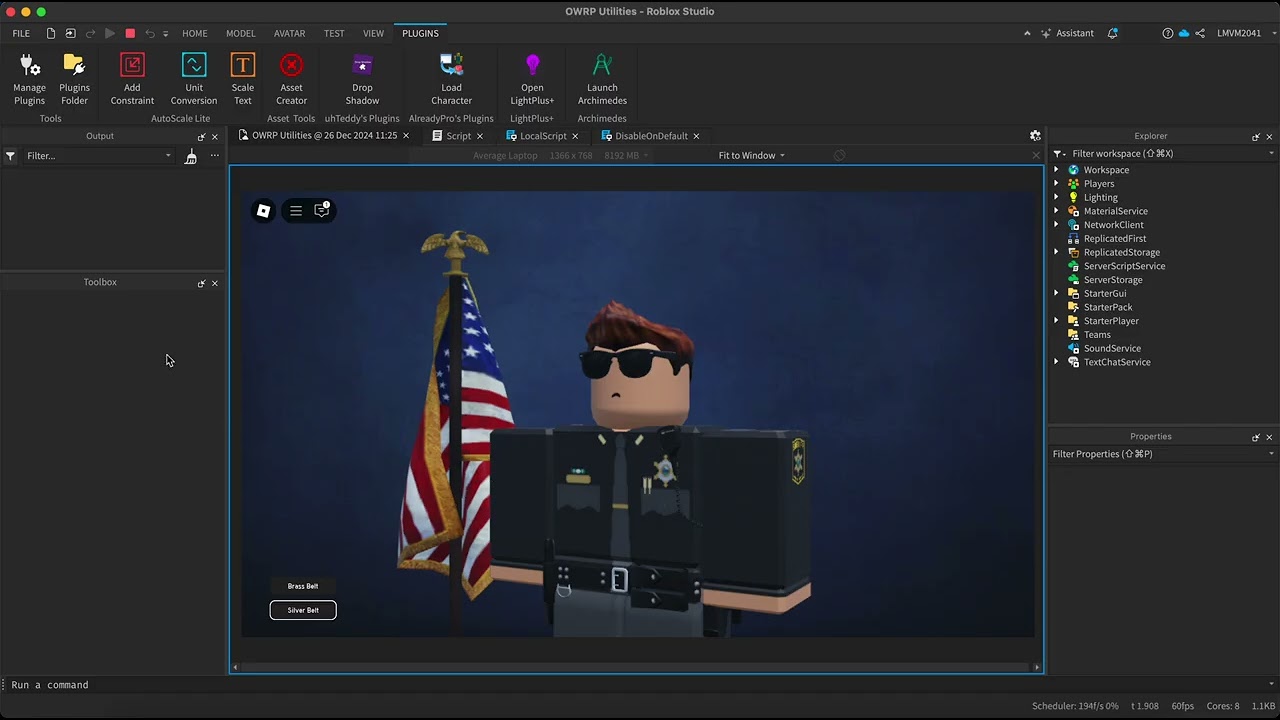Clear the Output panel with the broom icon
Viewport: 1280px width, 720px height.
point(190,156)
